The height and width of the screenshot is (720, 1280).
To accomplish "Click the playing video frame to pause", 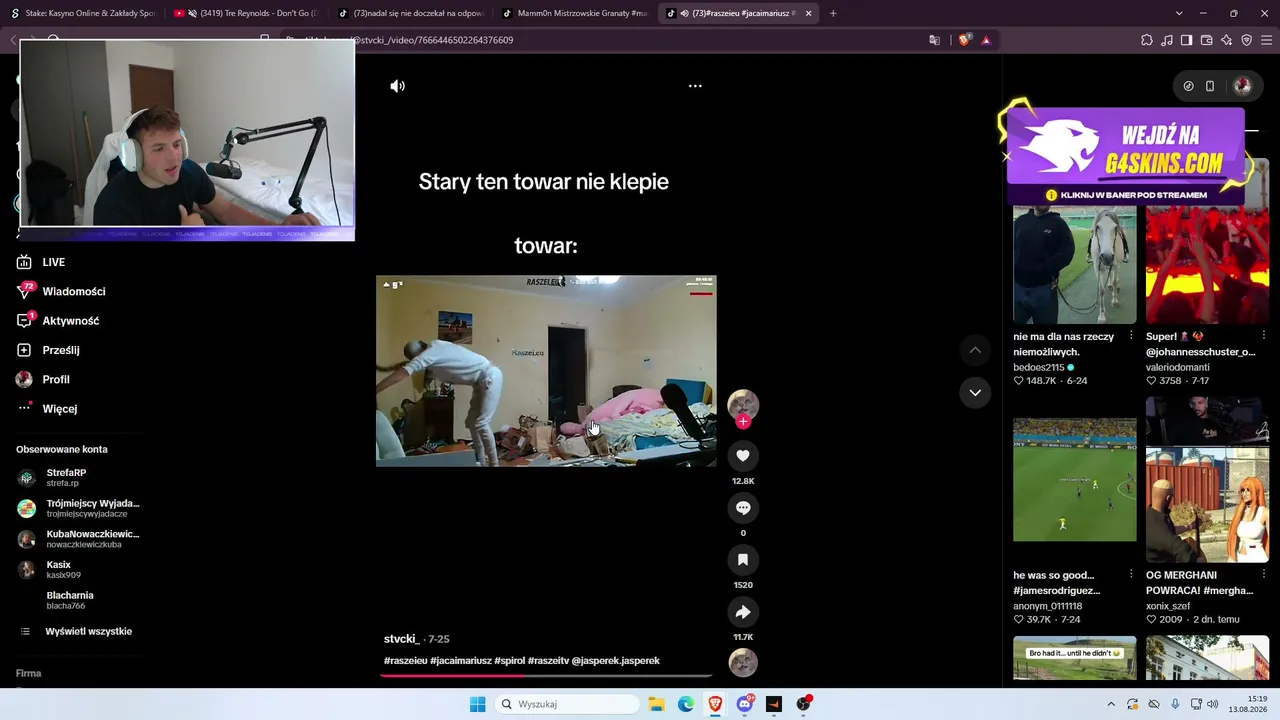I will tap(546, 371).
